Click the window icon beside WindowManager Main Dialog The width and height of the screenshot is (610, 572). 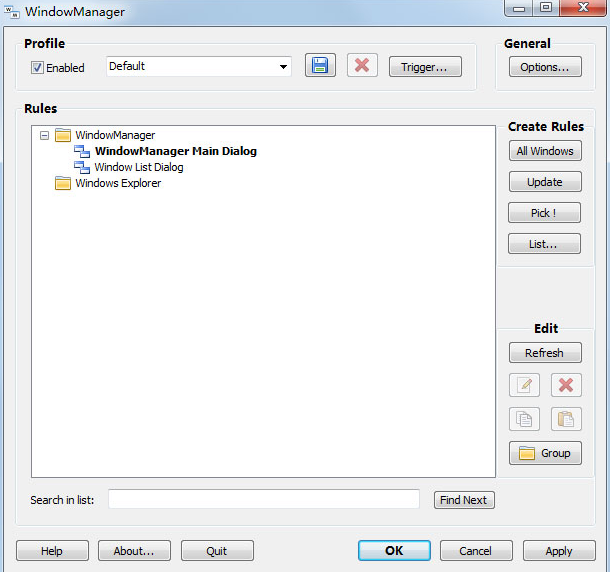[x=82, y=151]
